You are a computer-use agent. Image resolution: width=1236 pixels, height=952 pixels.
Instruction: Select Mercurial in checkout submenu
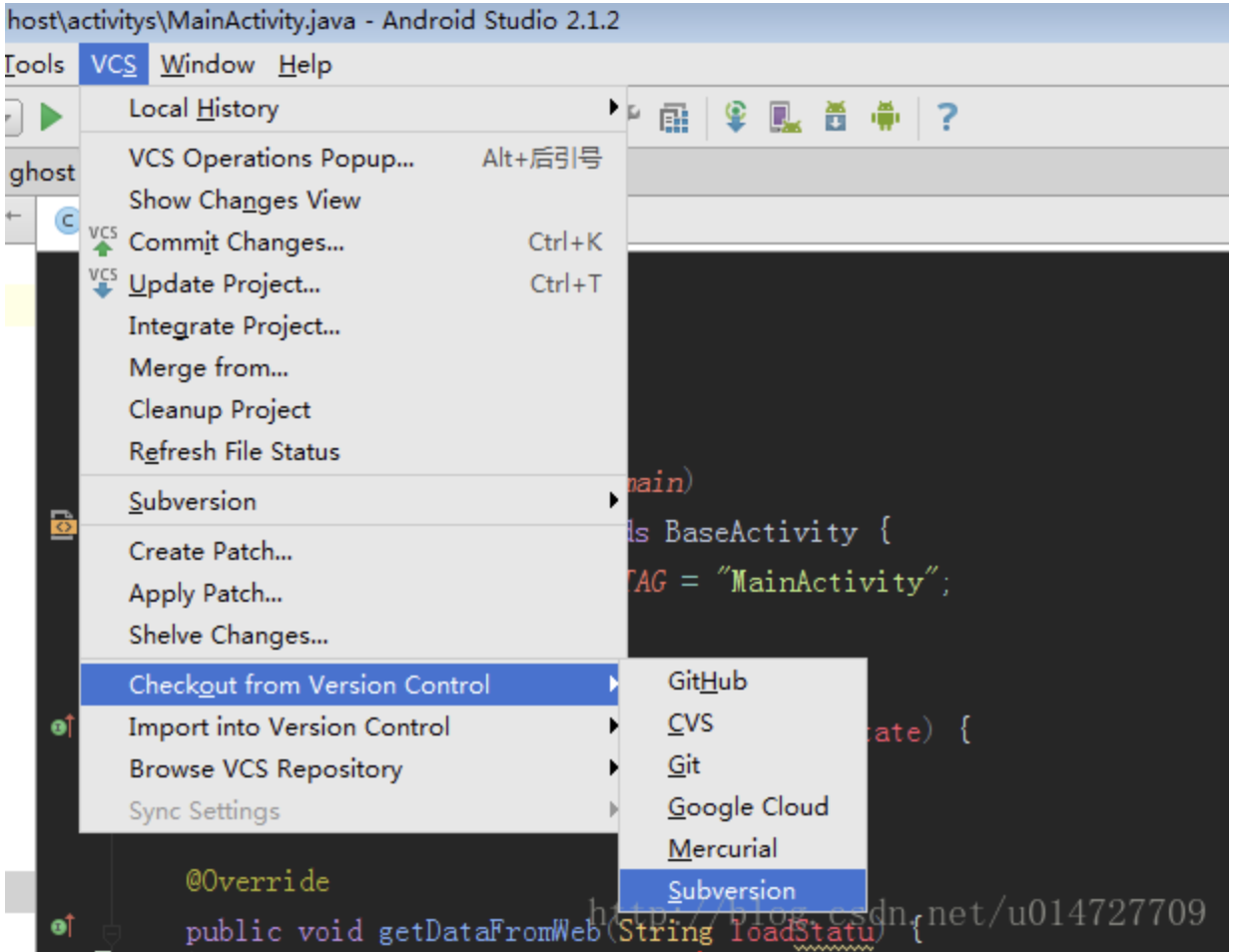[743, 848]
